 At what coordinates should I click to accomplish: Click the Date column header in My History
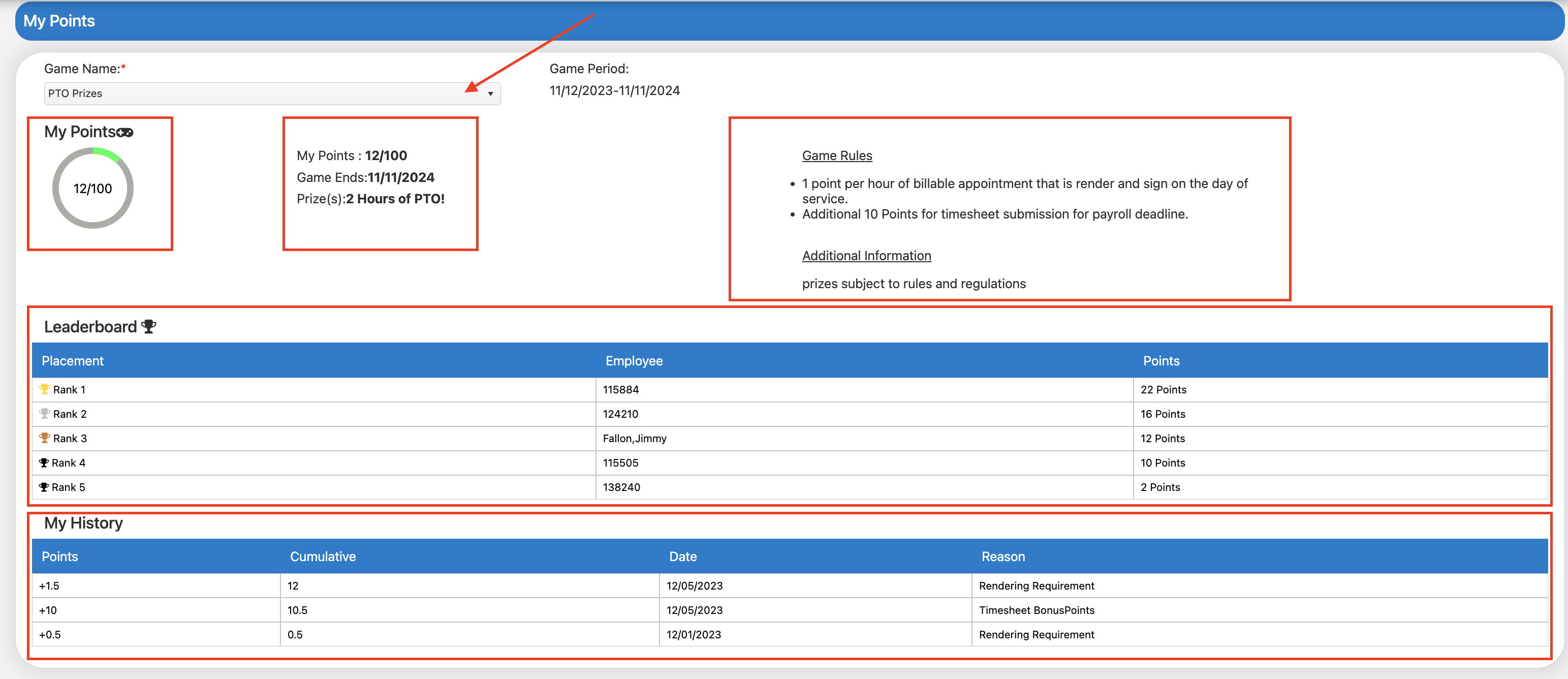click(682, 556)
